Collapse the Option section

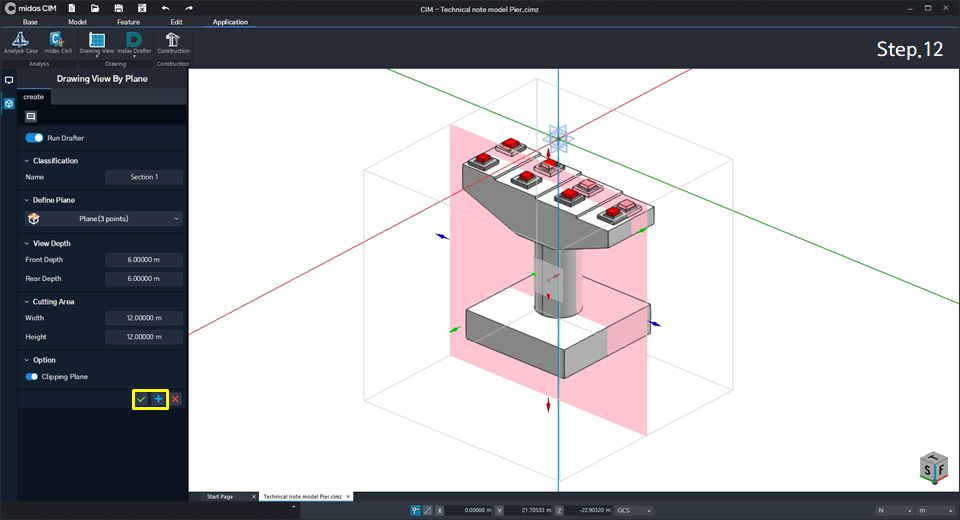(27, 360)
